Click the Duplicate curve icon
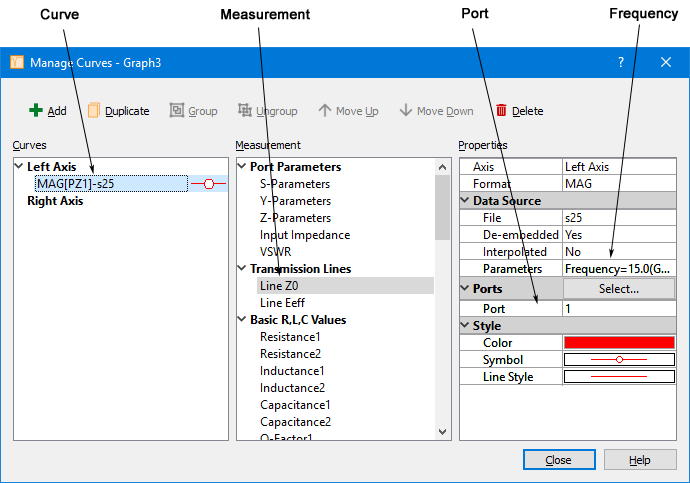 pos(94,110)
